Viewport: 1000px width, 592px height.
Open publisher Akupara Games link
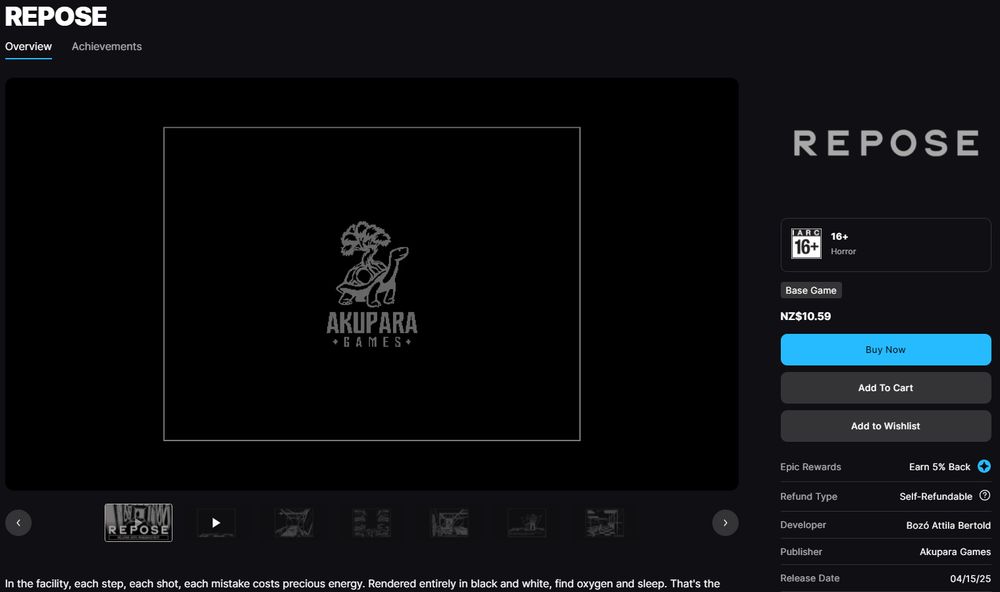[955, 552]
